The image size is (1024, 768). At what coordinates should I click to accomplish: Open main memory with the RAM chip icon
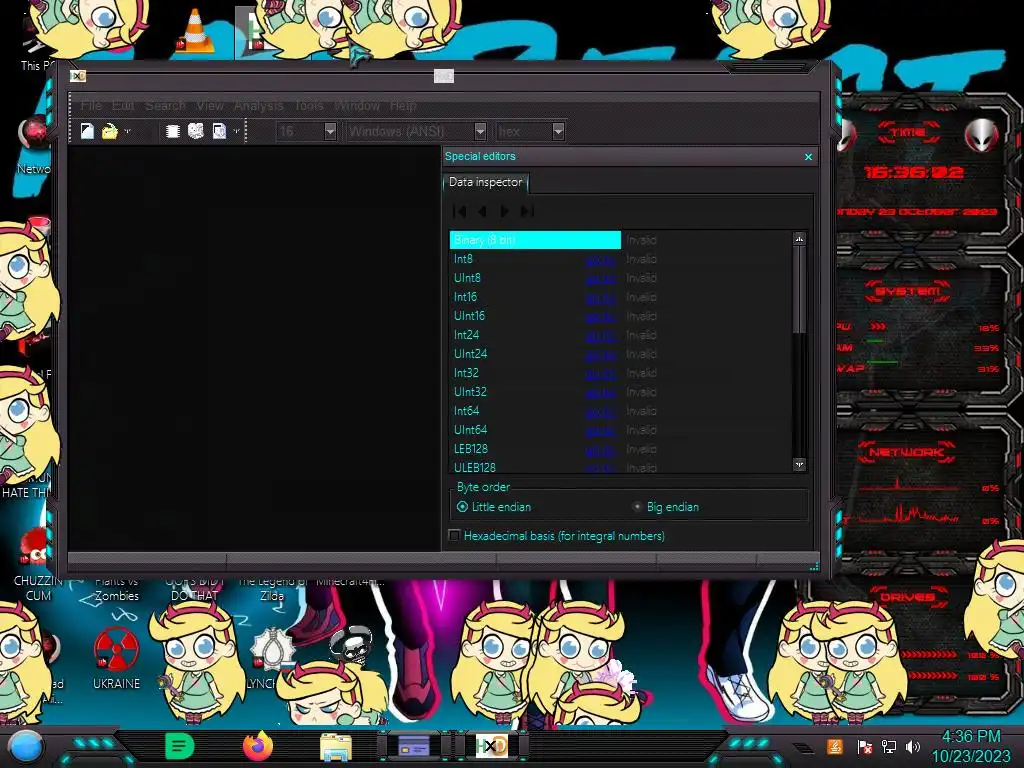pyautogui.click(x=172, y=131)
